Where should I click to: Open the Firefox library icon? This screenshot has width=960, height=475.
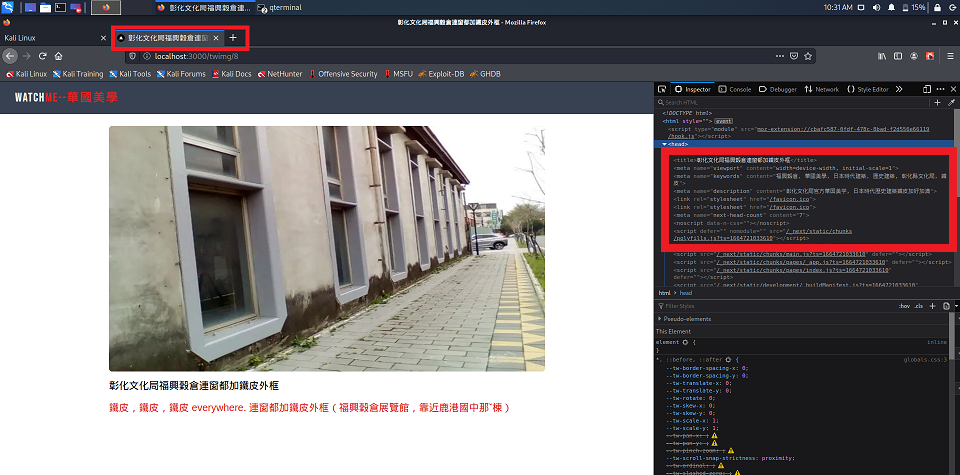click(882, 56)
